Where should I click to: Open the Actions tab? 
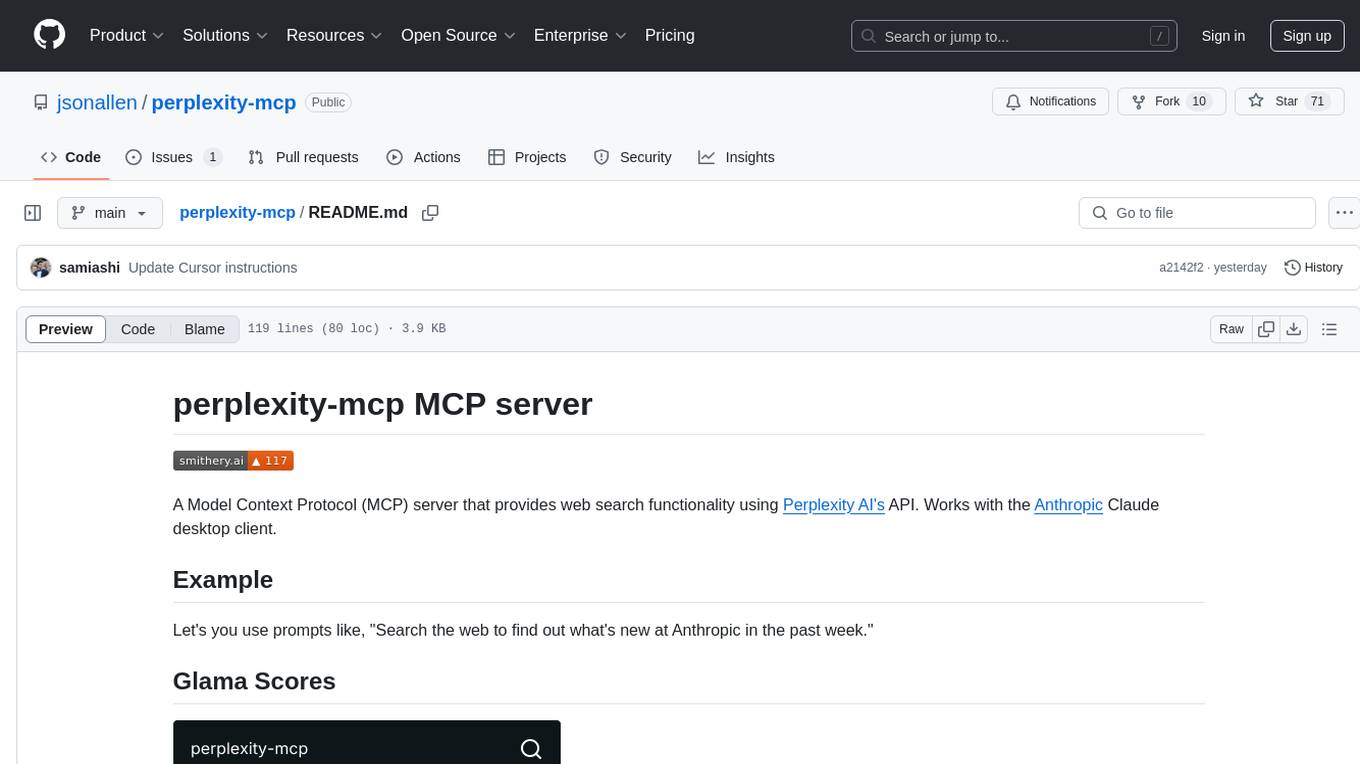pos(423,157)
